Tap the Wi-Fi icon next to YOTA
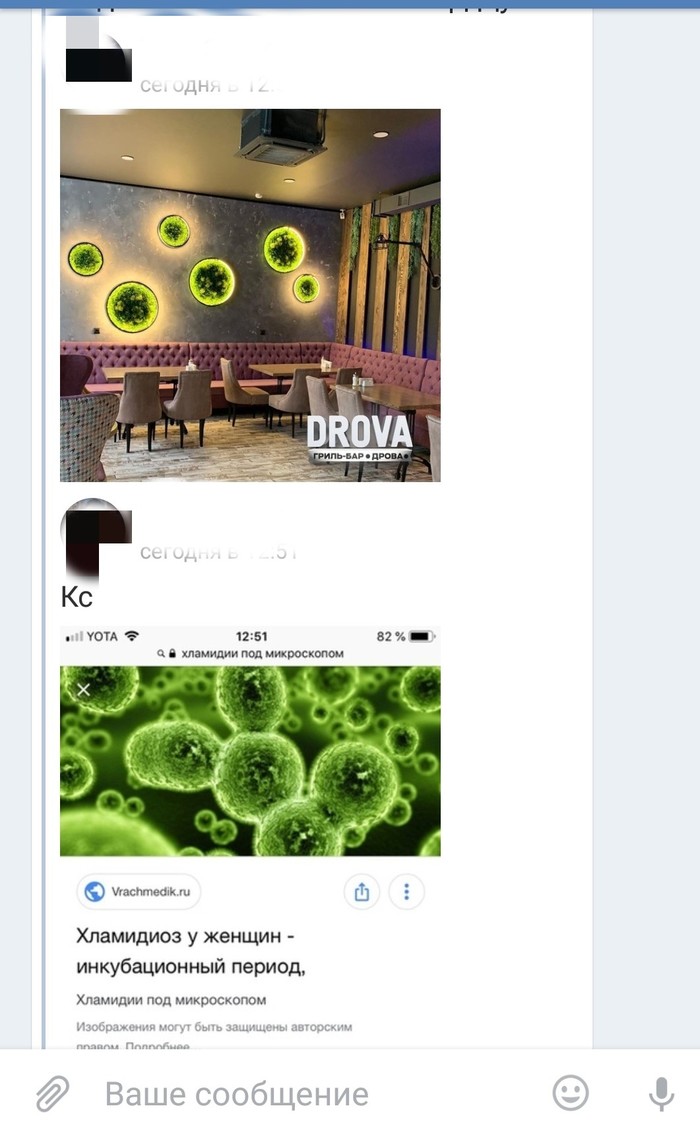This screenshot has width=700, height=1137. (131, 636)
